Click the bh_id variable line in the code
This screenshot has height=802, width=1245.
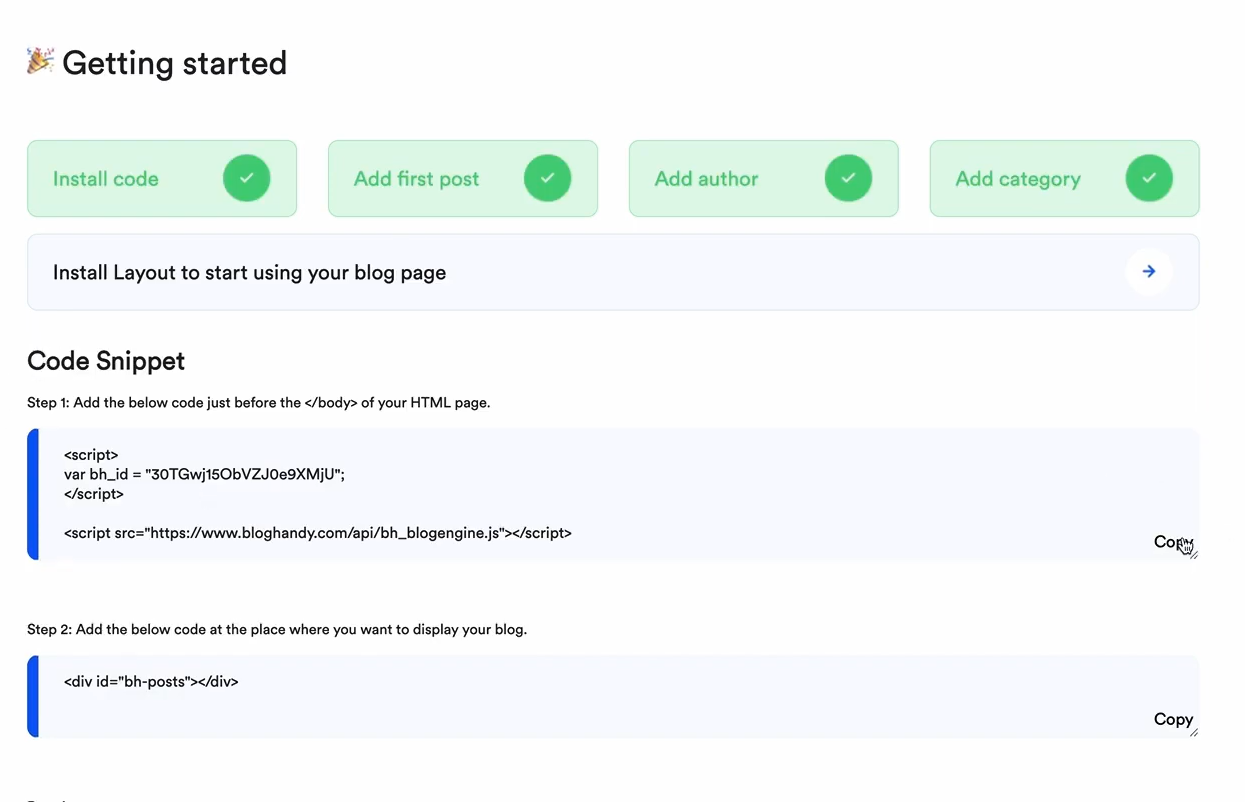tap(204, 474)
